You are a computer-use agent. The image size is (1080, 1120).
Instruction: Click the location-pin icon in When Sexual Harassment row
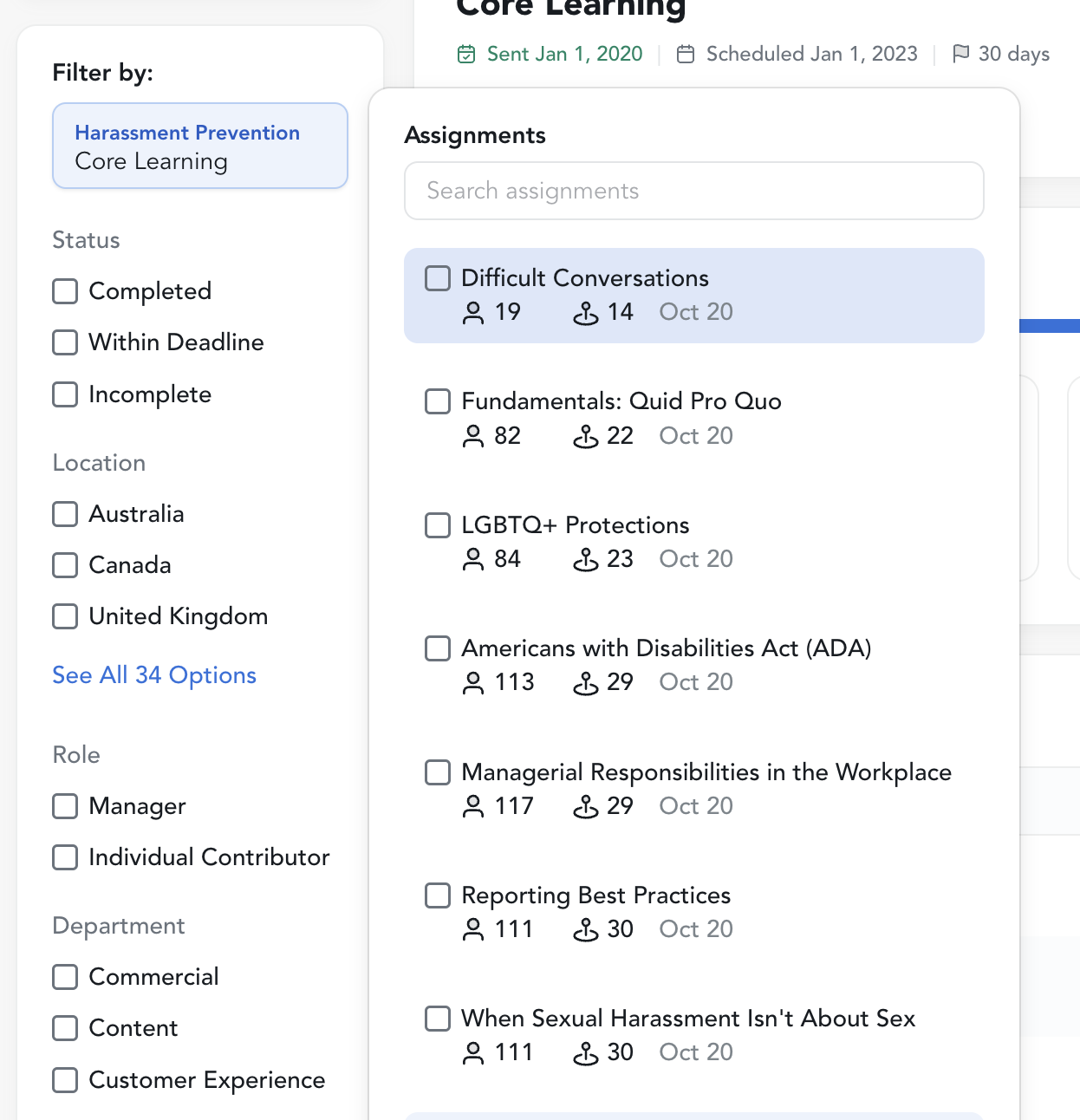pyautogui.click(x=586, y=1053)
